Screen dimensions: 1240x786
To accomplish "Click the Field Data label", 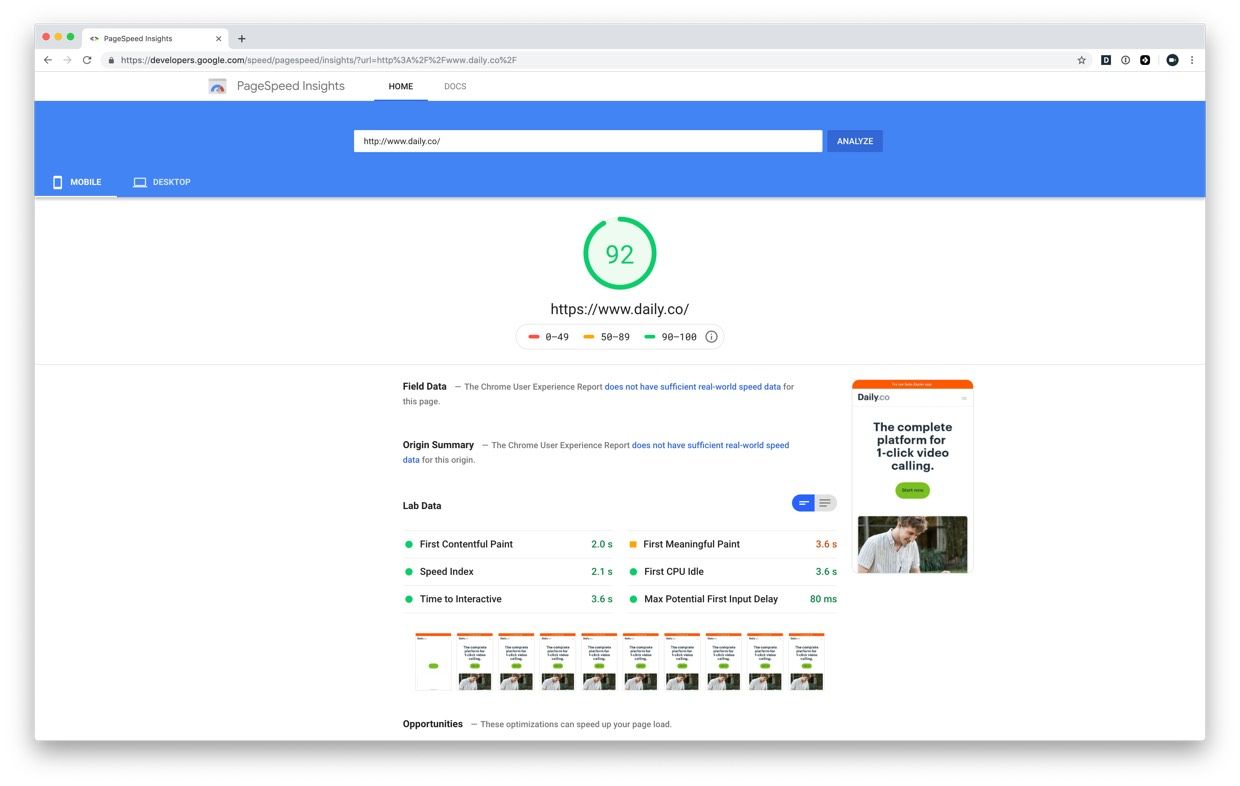I will tap(425, 386).
